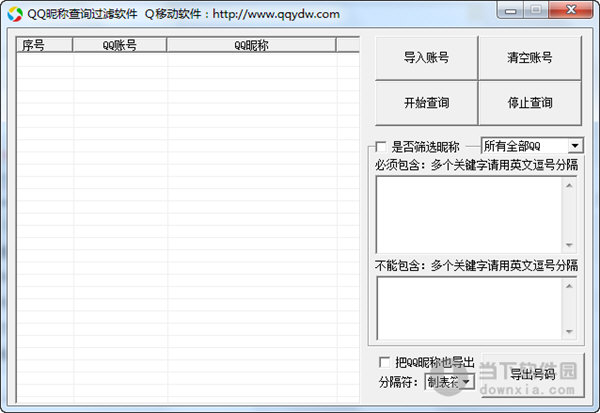Click the 导入账号 button

[426, 58]
